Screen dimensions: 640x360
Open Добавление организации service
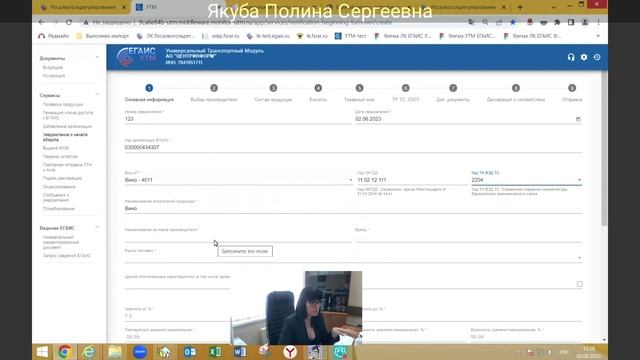67,126
